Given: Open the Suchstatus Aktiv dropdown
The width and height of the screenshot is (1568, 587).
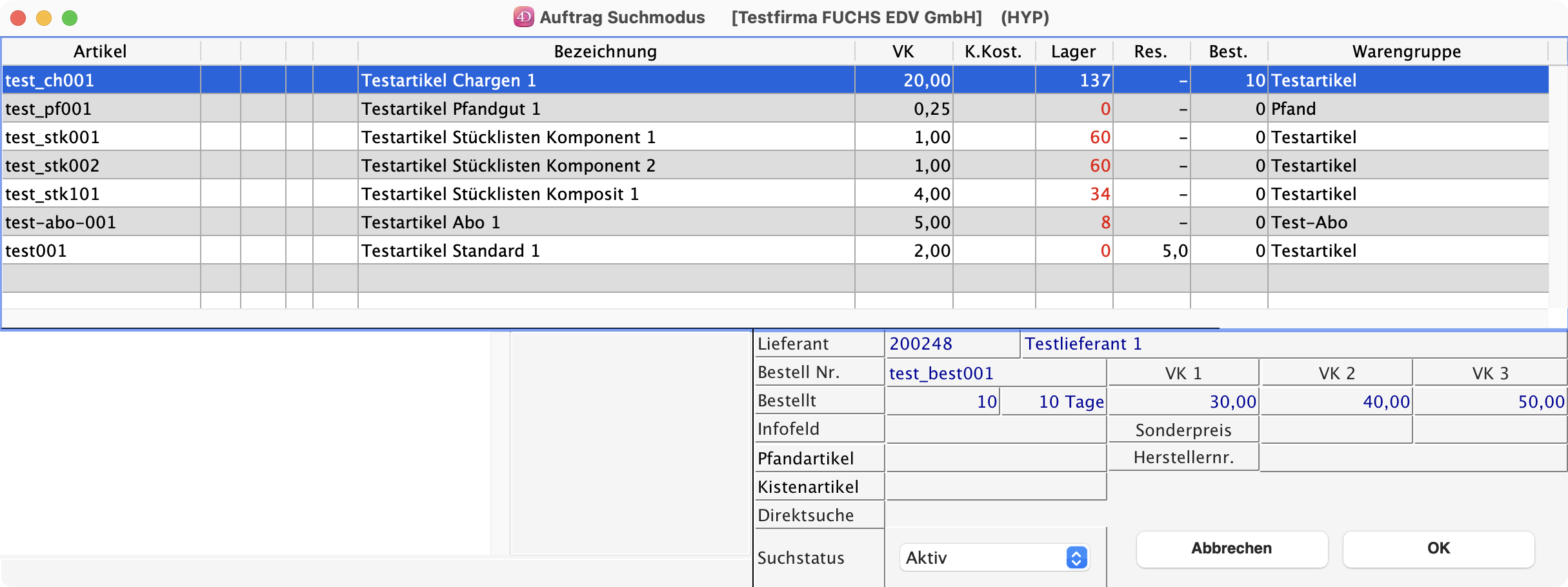Looking at the screenshot, I should (x=994, y=557).
